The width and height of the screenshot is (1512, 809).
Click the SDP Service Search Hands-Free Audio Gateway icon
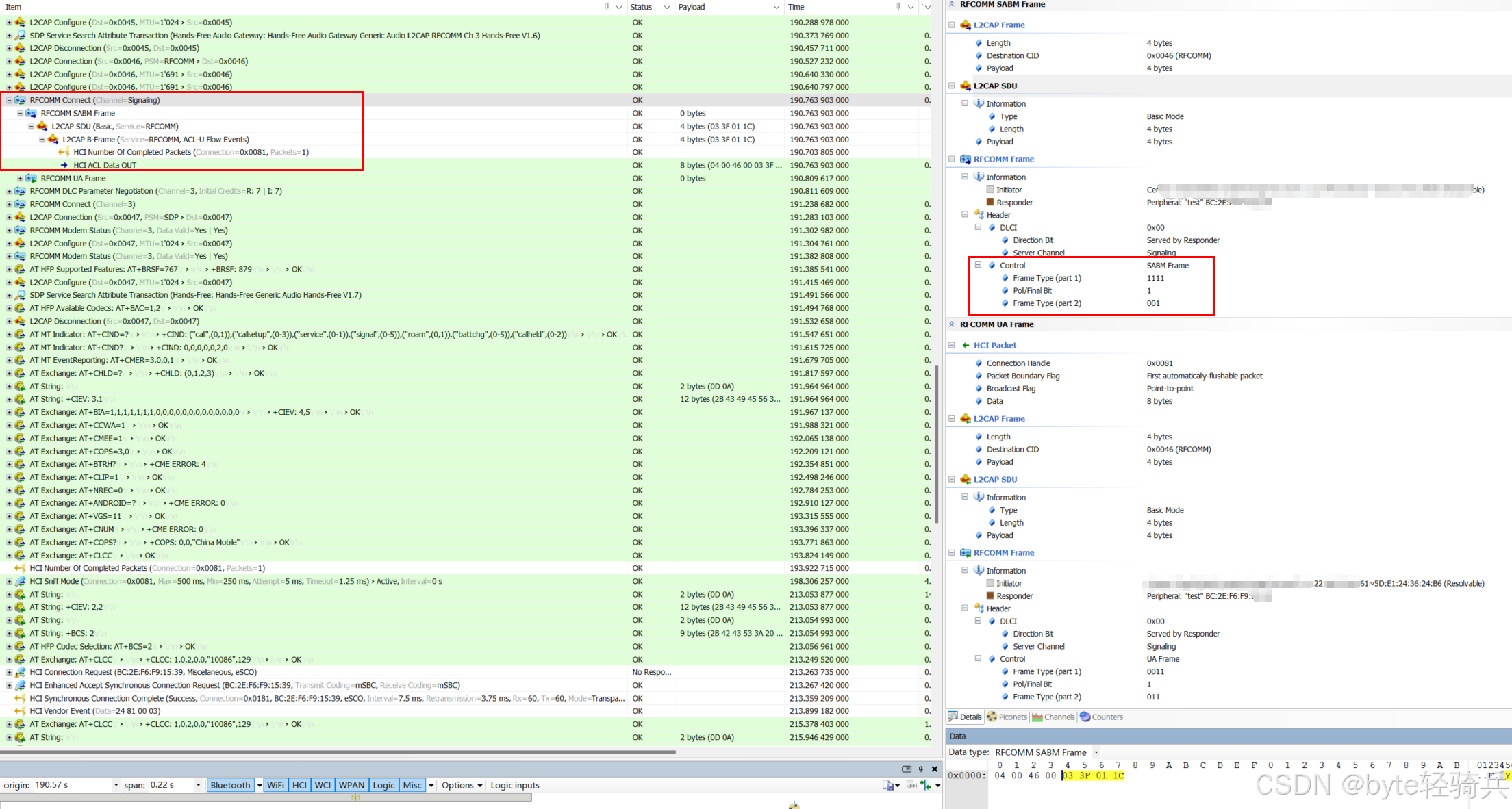click(21, 36)
